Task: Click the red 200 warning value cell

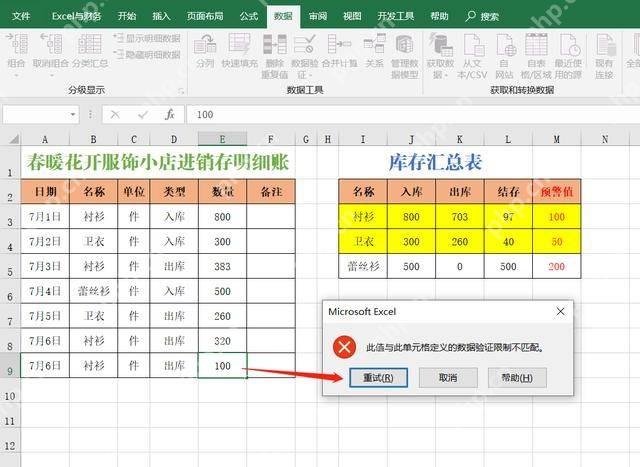Action: (557, 266)
